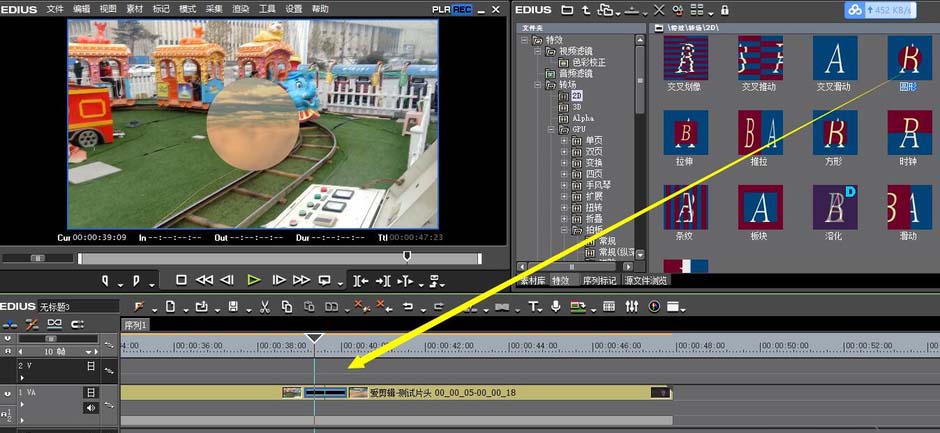Select the 圆形 (circle) transition effect
Viewport: 940px width, 433px height.
pos(908,59)
